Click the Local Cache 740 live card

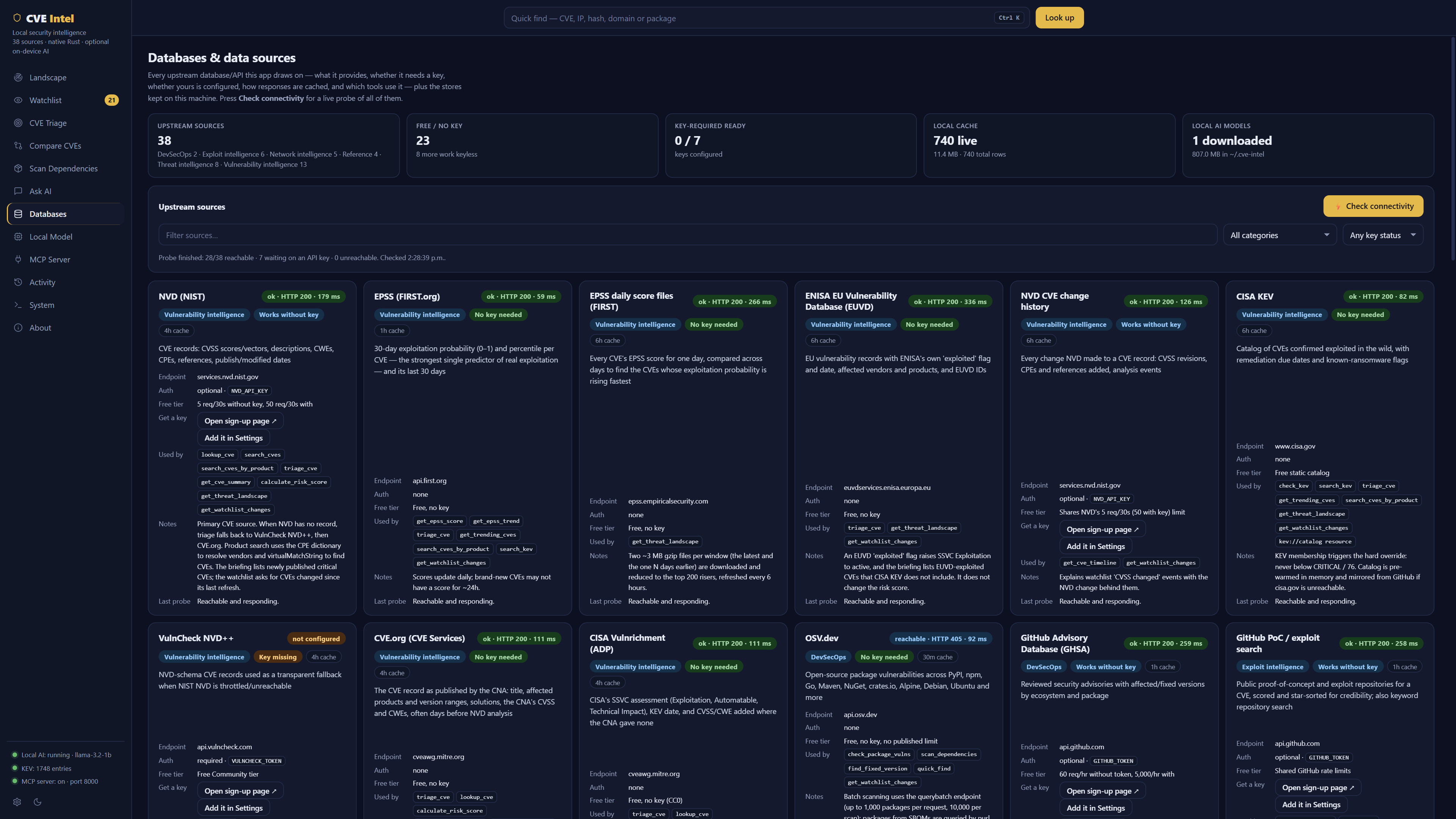point(1049,146)
